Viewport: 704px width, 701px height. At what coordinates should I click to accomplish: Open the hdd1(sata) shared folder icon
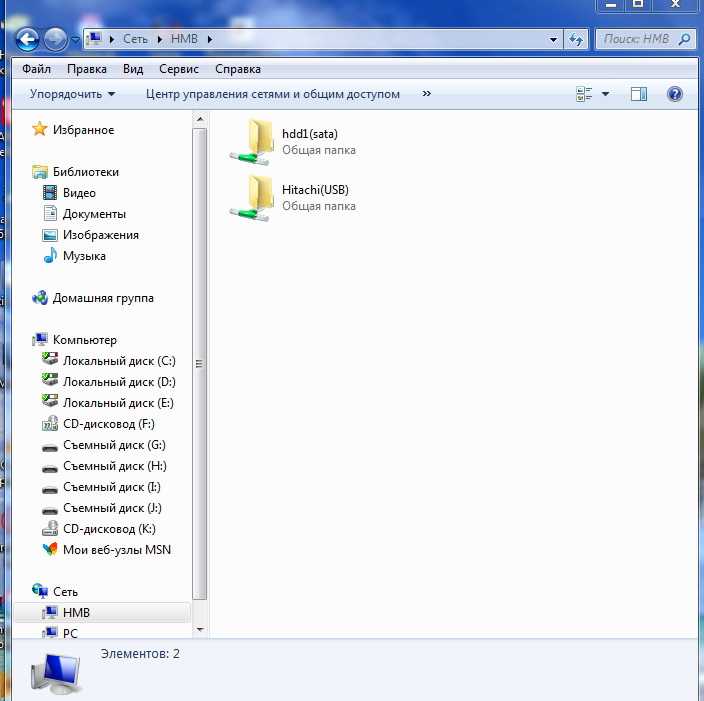coord(252,142)
